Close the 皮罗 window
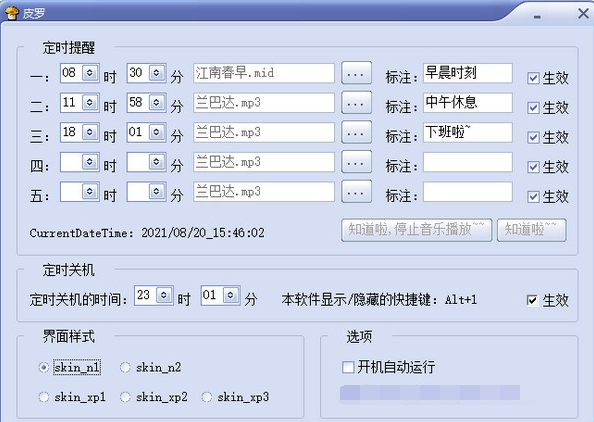Screen dimensions: 594x422 (583, 14)
